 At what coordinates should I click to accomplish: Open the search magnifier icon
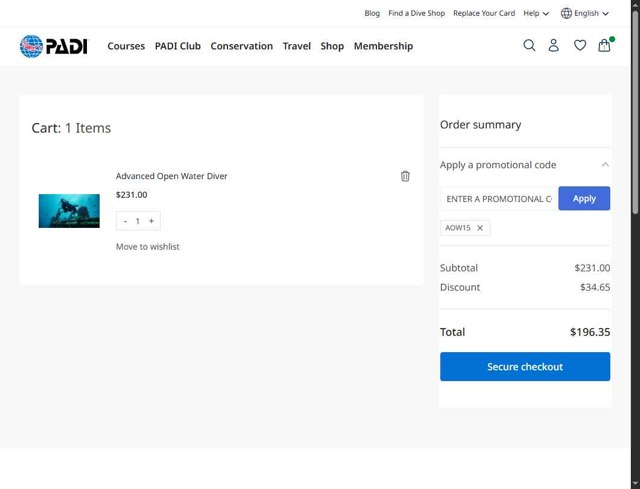[x=529, y=45]
